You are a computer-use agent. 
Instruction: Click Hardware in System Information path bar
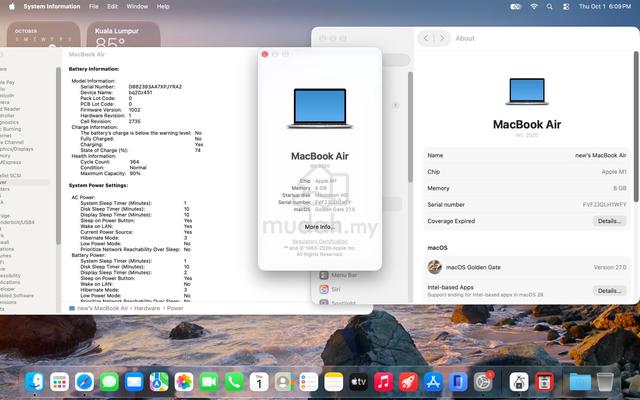[x=147, y=308]
